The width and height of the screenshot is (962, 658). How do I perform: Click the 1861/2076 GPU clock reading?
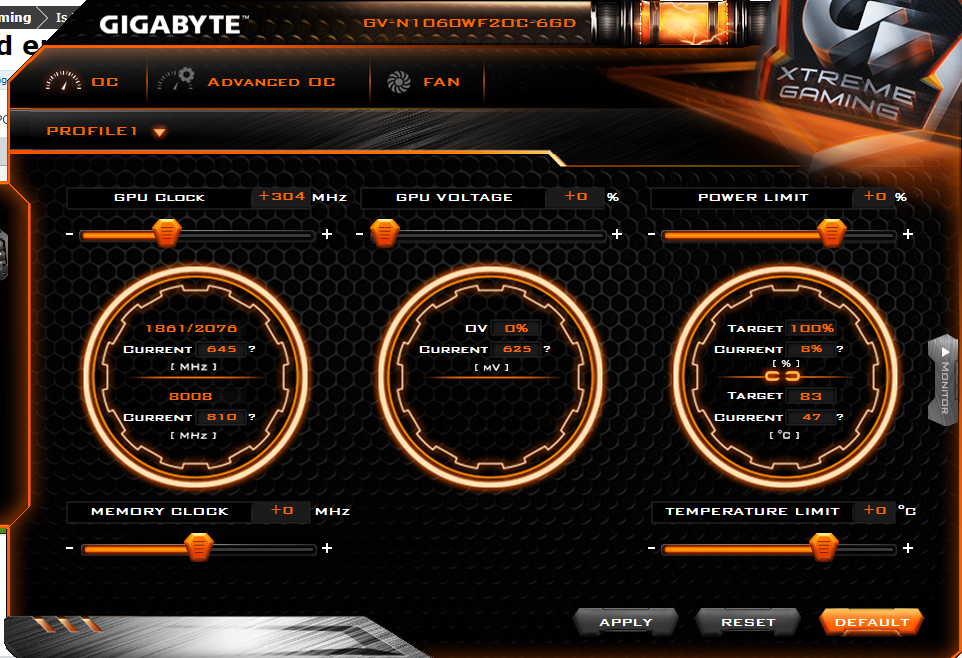(x=191, y=328)
